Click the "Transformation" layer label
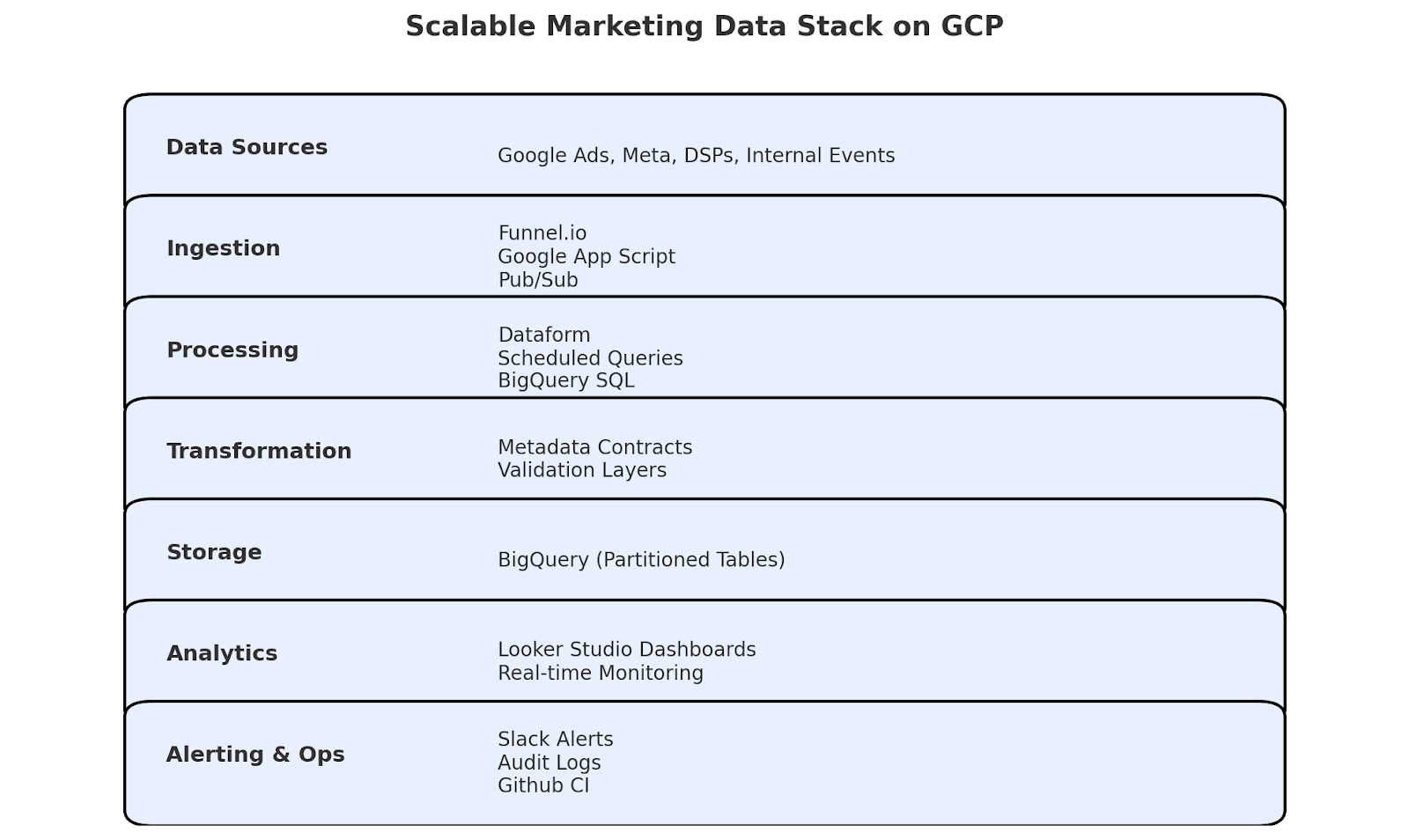The image size is (1409, 840). (259, 451)
